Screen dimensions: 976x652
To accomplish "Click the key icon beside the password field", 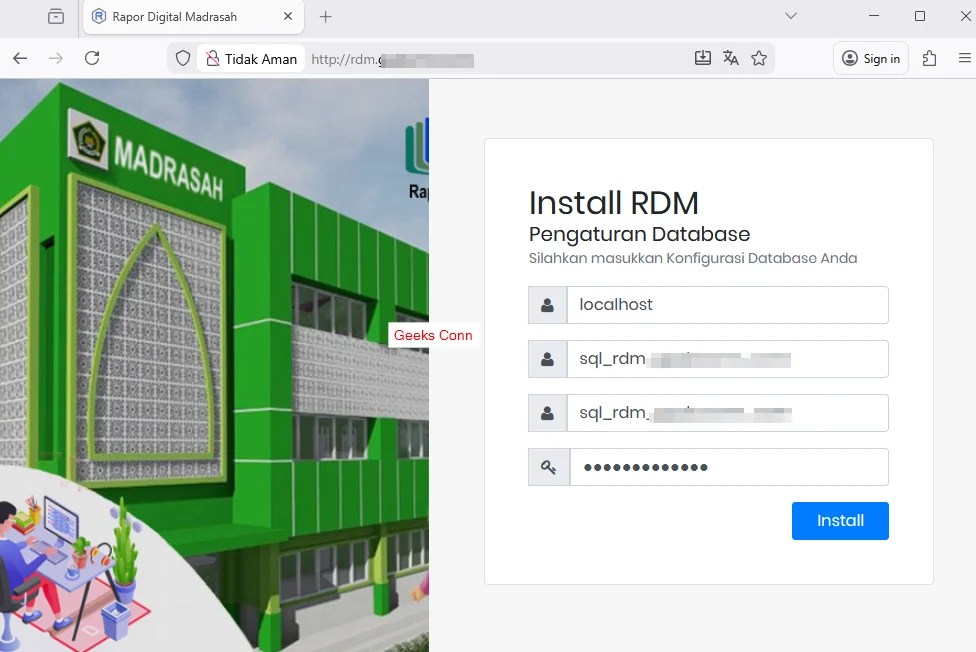I will [548, 466].
